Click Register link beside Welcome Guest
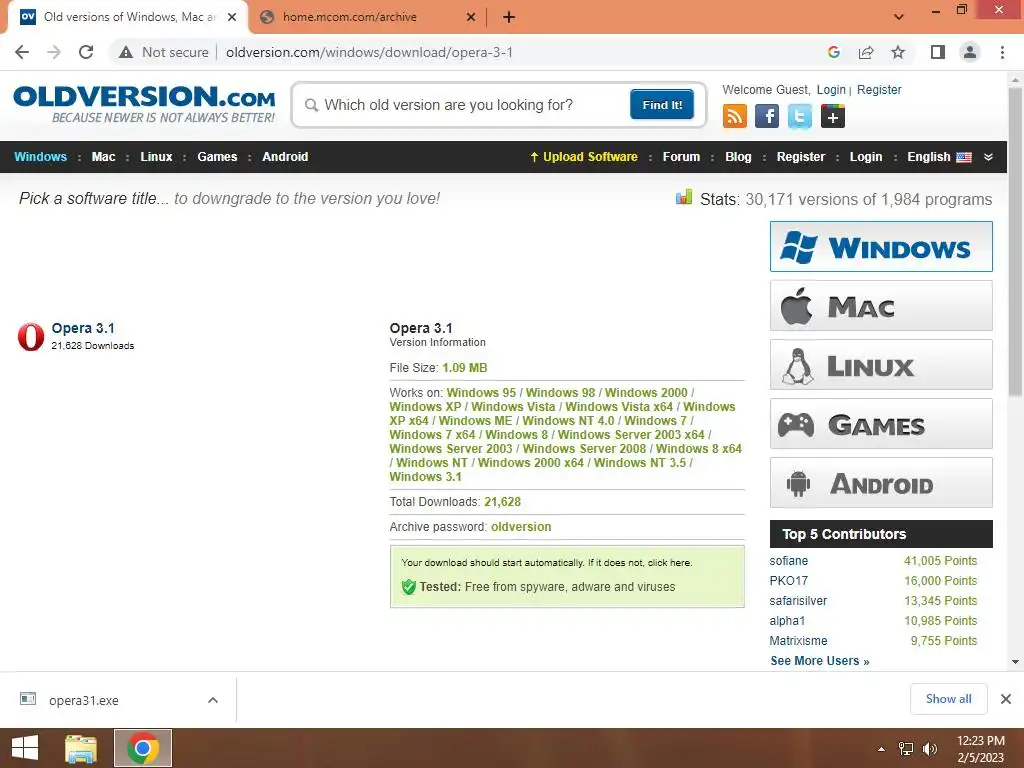 (879, 89)
